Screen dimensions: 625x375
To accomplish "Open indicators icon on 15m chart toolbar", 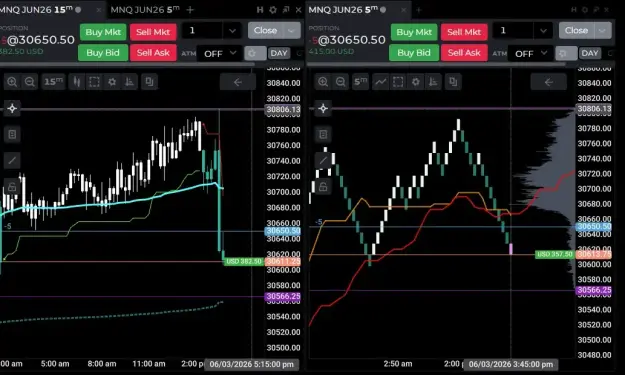I will (130, 82).
